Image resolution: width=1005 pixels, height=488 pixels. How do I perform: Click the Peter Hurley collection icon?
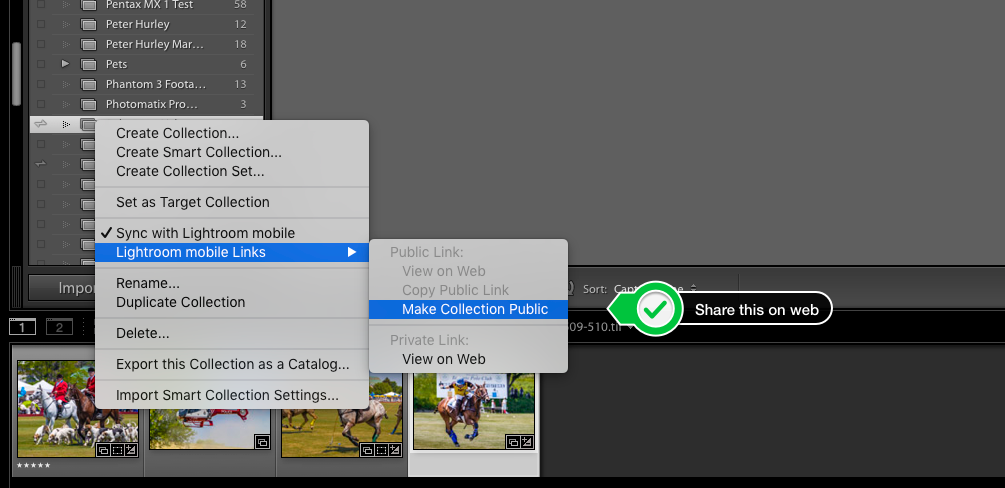click(88, 24)
